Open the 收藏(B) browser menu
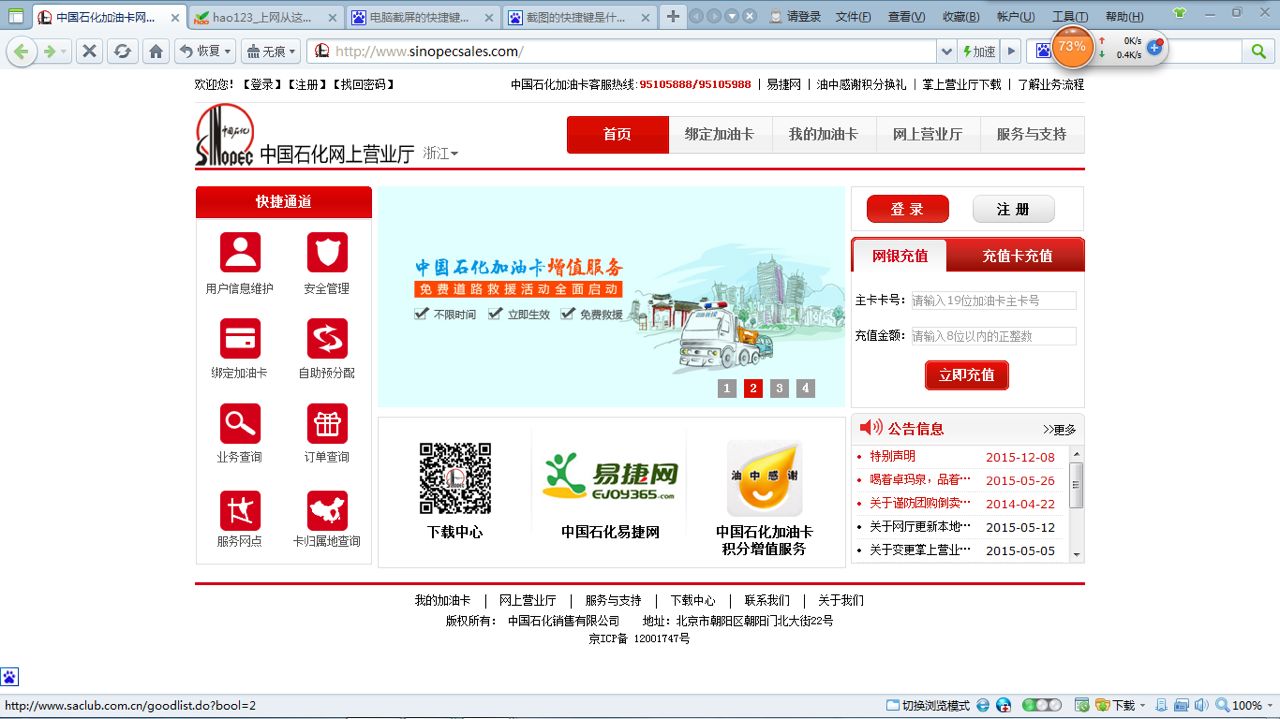This screenshot has height=719, width=1280. 961,16
